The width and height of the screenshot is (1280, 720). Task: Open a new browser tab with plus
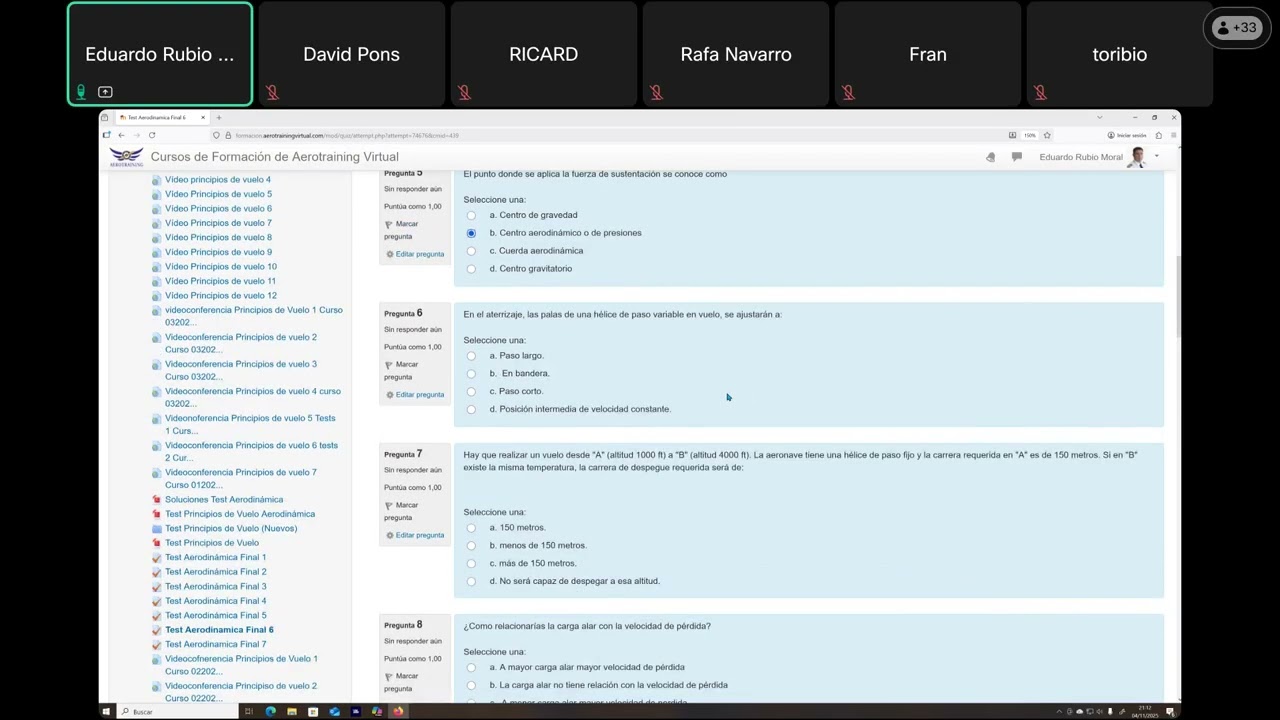219,118
